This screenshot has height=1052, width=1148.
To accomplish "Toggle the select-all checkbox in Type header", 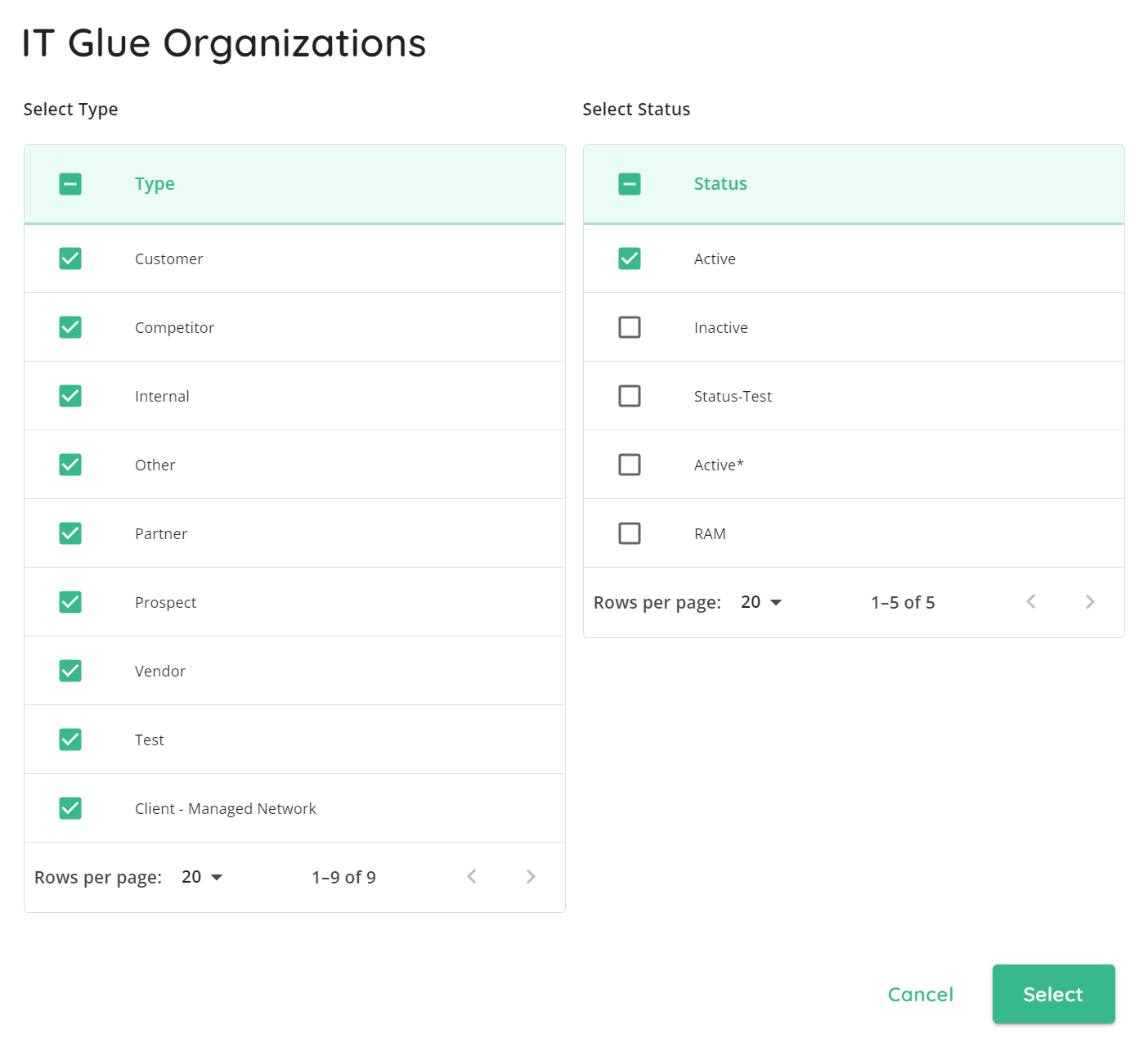I will pyautogui.click(x=70, y=184).
